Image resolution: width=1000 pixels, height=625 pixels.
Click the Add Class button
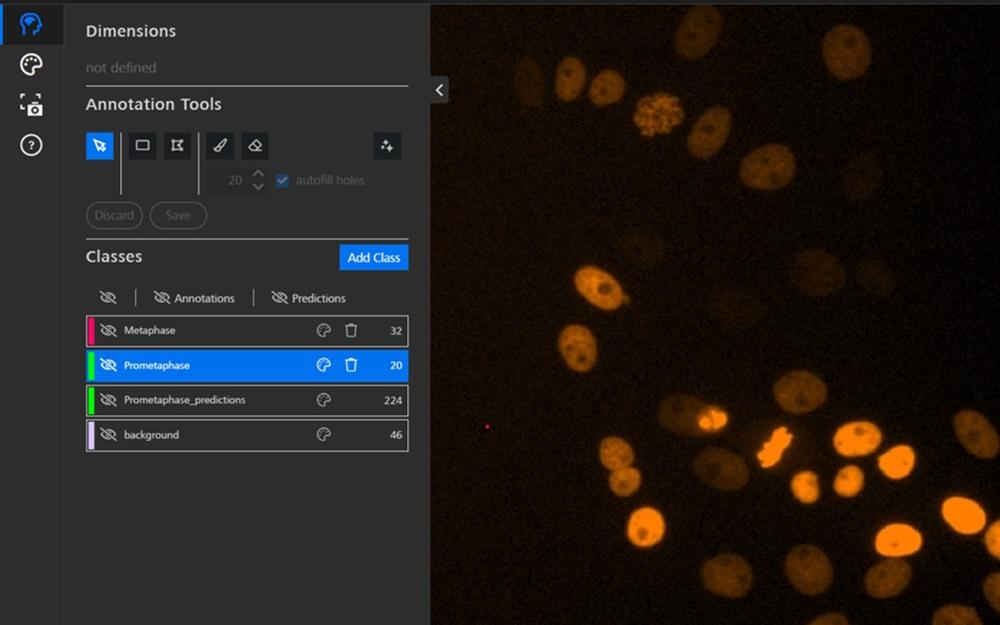tap(374, 258)
